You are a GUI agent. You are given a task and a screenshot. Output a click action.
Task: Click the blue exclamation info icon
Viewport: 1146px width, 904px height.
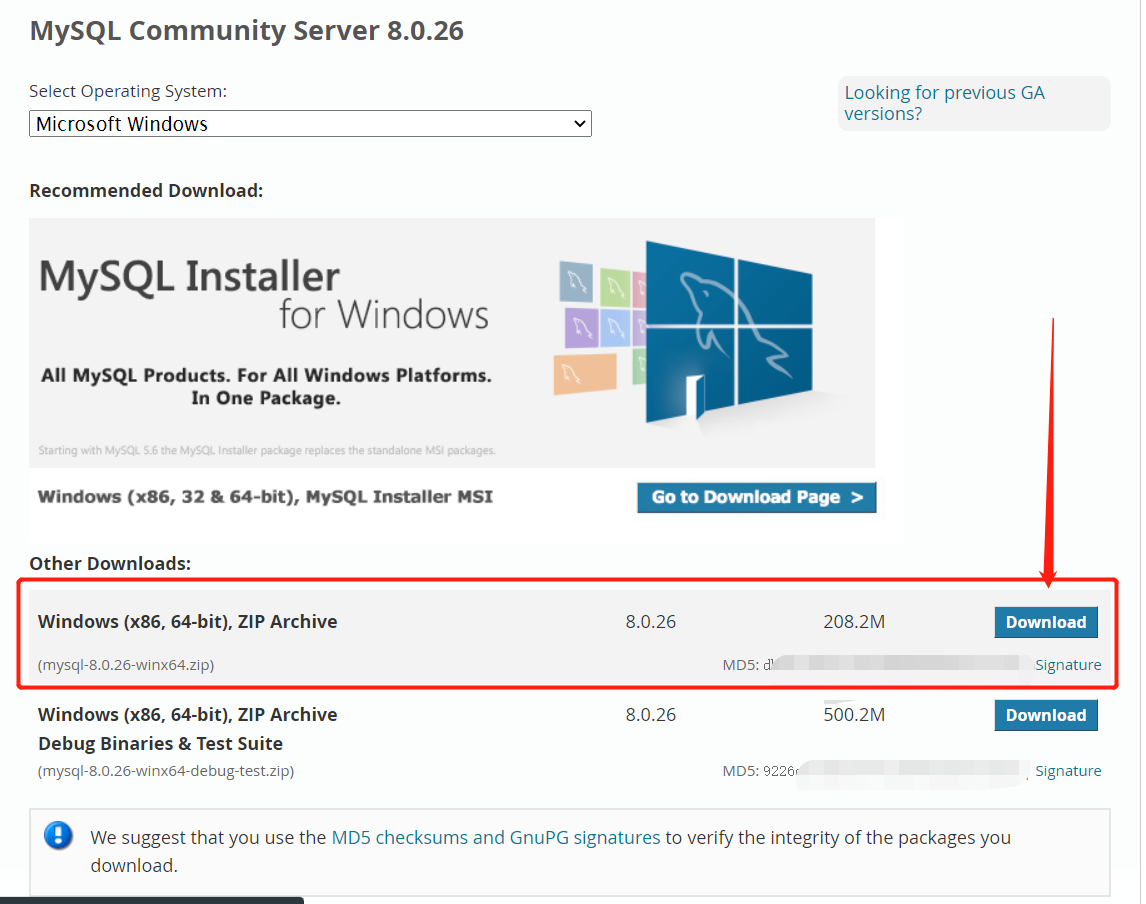point(58,835)
